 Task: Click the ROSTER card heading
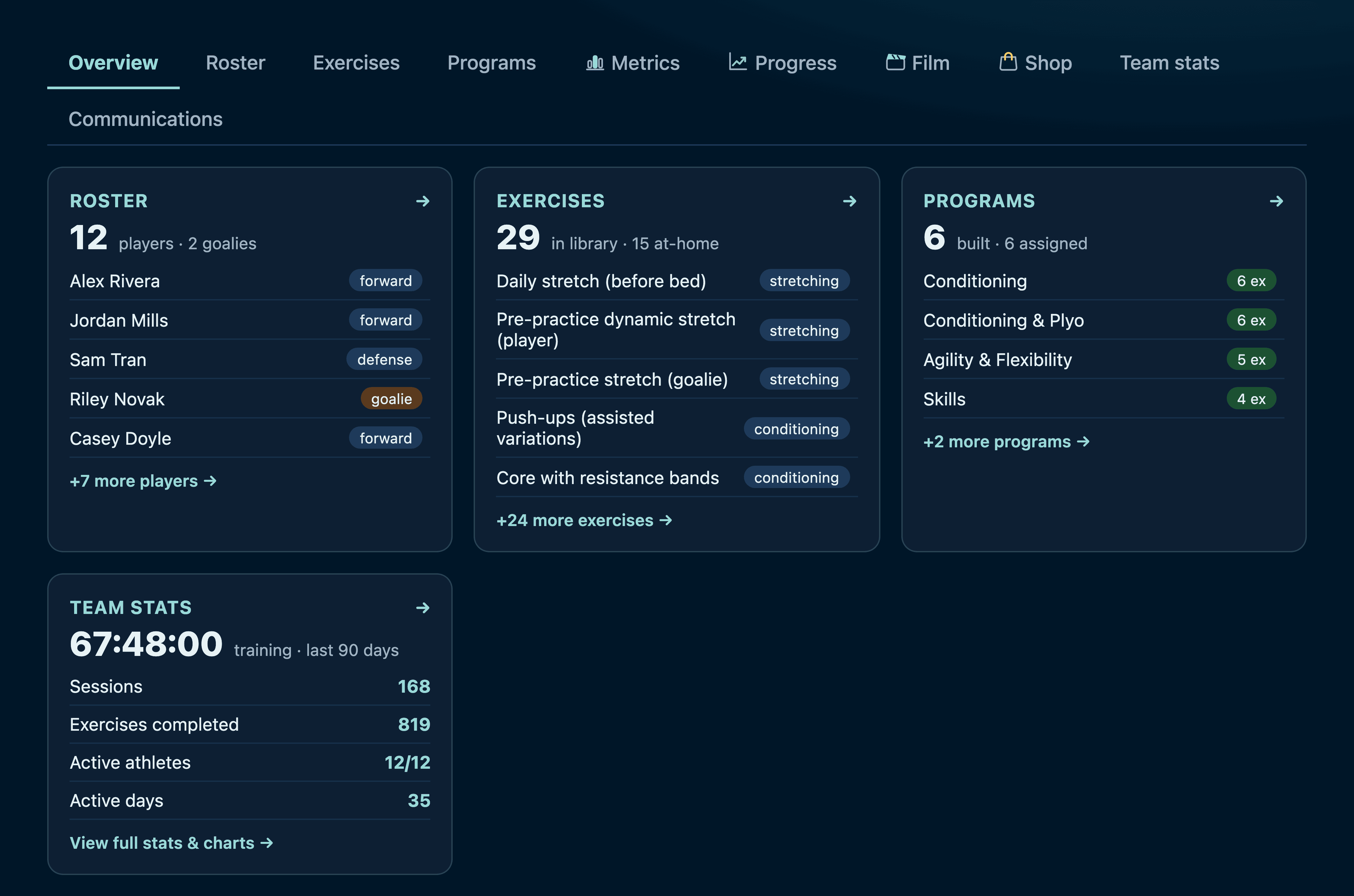tap(109, 201)
